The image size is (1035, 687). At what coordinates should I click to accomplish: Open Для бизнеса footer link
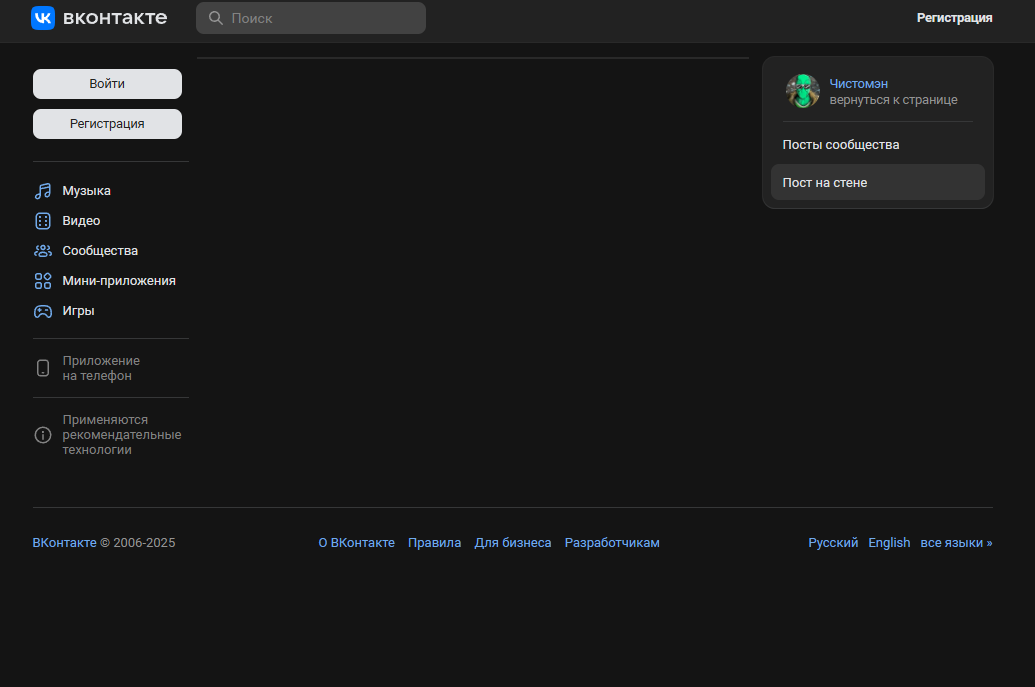pos(513,542)
